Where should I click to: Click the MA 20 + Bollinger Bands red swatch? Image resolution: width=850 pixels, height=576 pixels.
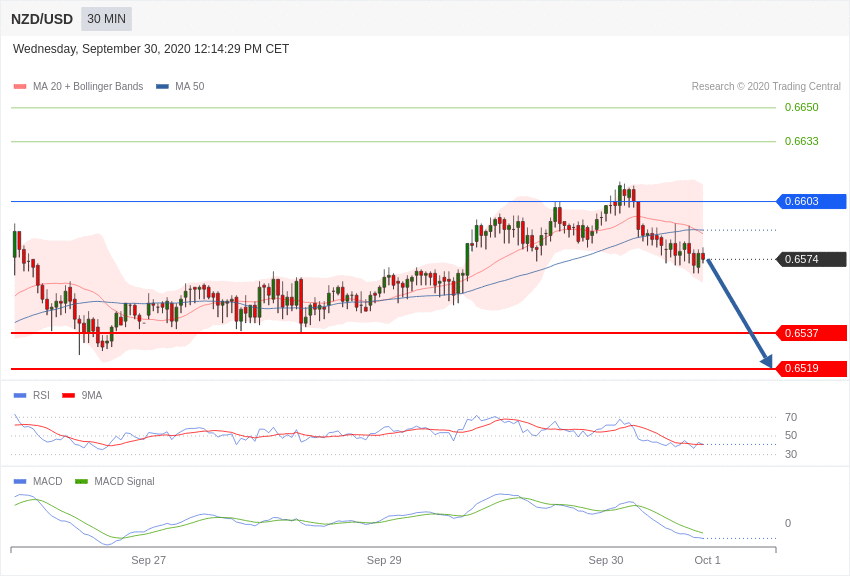[20, 87]
